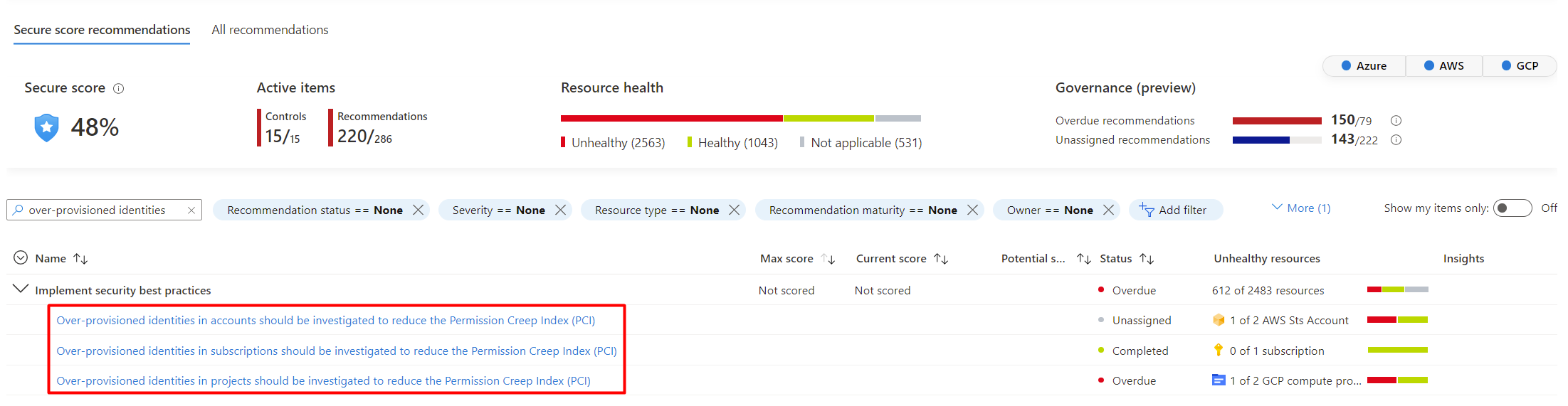1568x406 pixels.
Task: Click '612 of 2483 resources' text
Action: tap(1268, 291)
